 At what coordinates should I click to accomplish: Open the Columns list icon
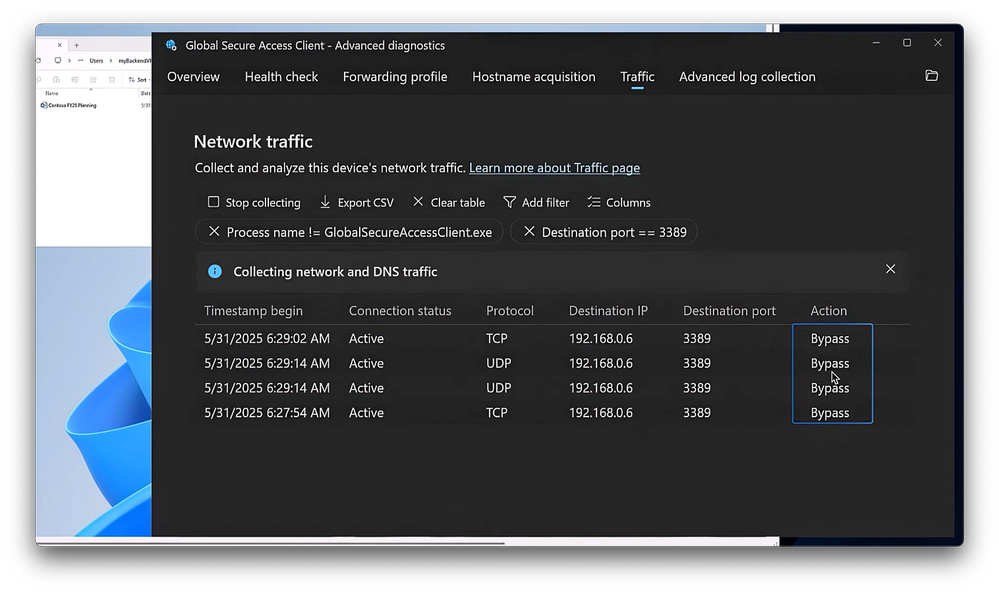pos(594,202)
